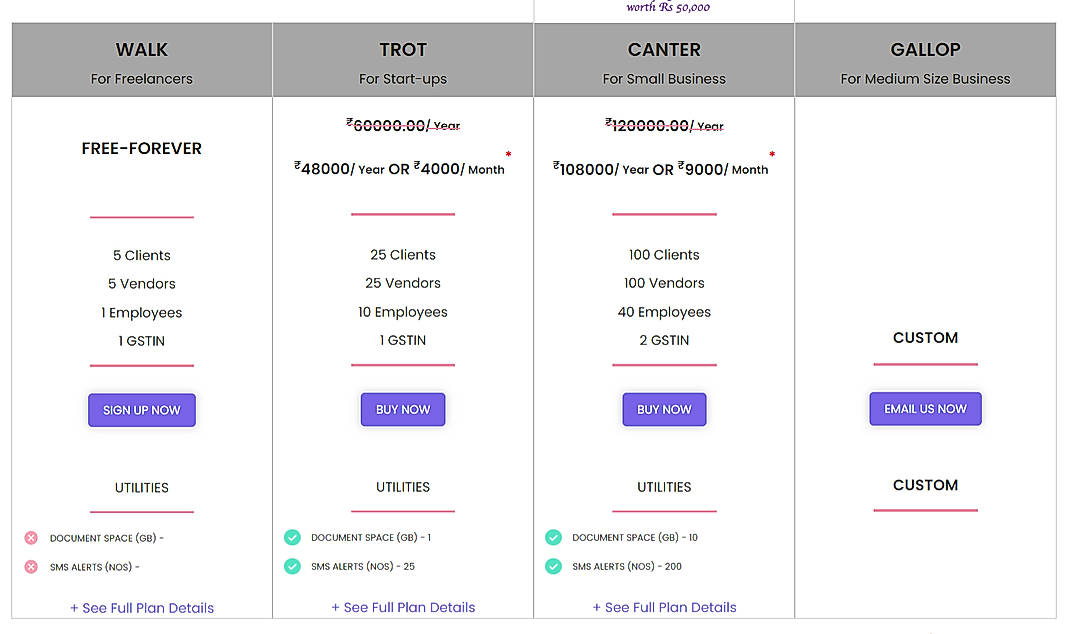This screenshot has height=634, width=1070.
Task: Click BUY NOW under the TROT plan
Action: (x=403, y=409)
